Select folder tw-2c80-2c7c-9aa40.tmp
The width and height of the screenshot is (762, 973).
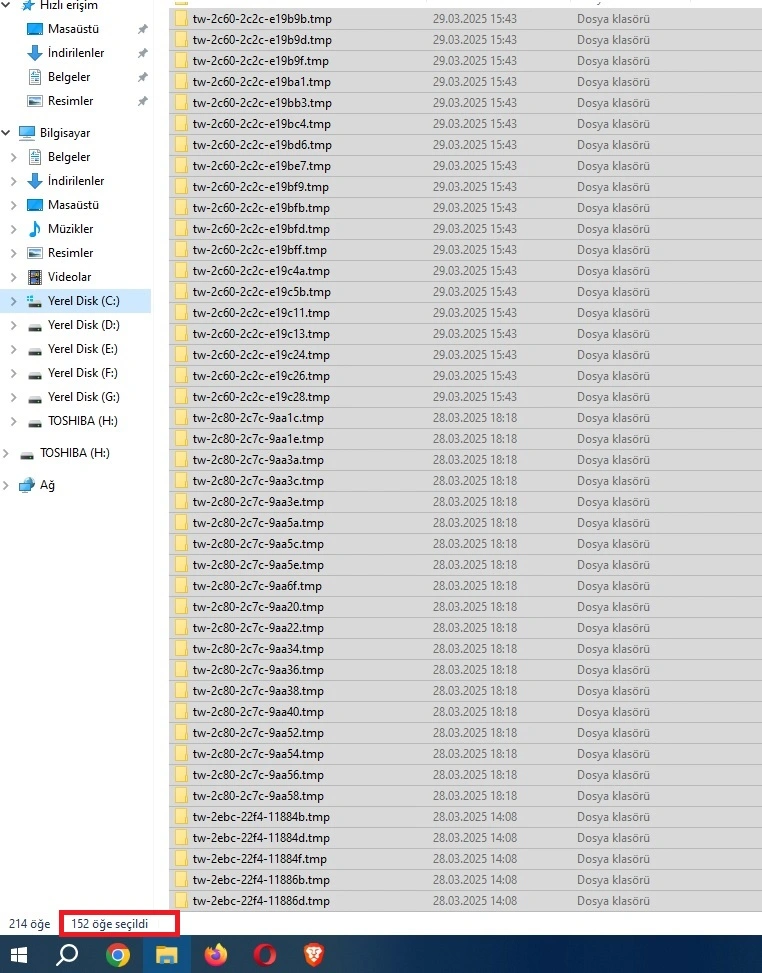tap(258, 712)
